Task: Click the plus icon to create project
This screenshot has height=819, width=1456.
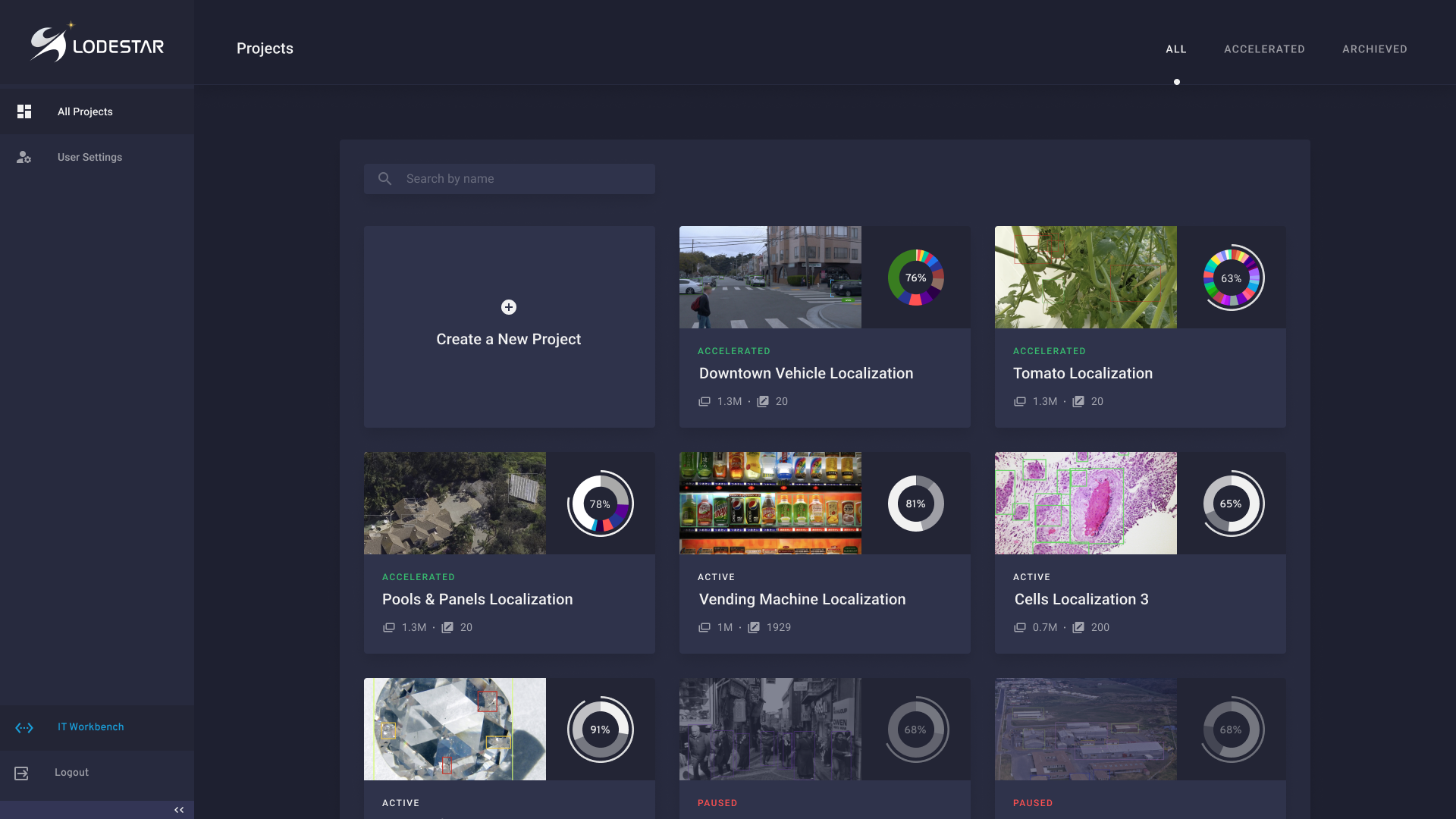Action: click(x=509, y=307)
